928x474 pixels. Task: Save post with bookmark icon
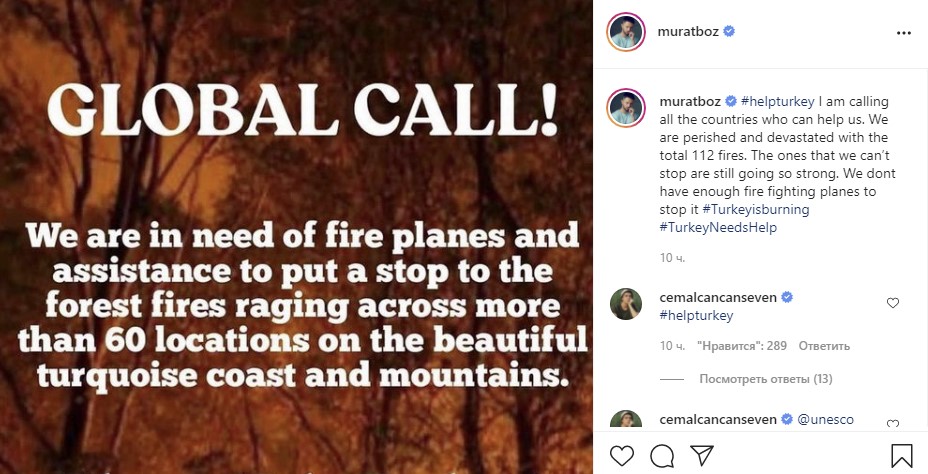click(x=901, y=457)
